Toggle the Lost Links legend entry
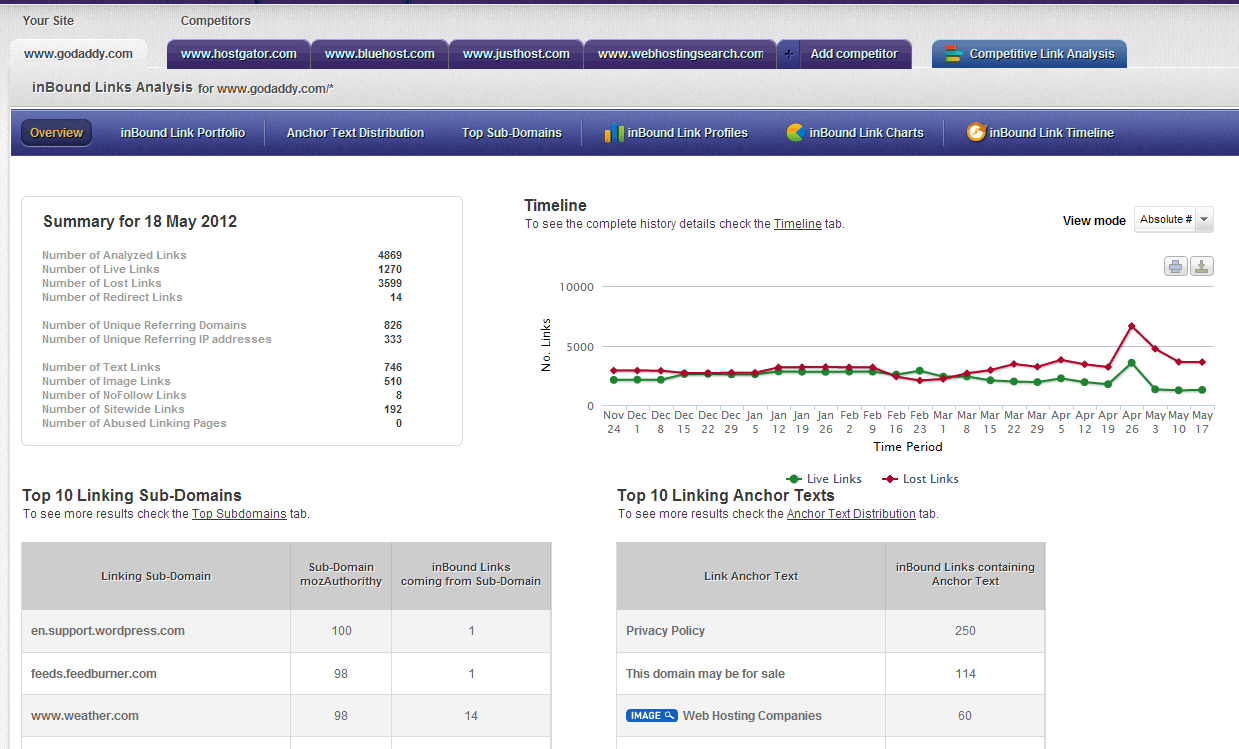This screenshot has width=1239, height=749. [920, 479]
